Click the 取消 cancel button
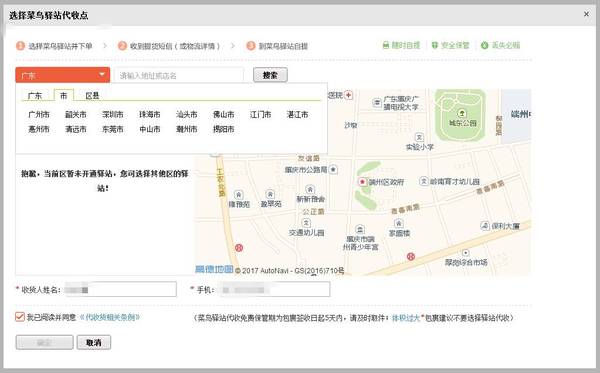The width and height of the screenshot is (600, 373). click(x=94, y=342)
